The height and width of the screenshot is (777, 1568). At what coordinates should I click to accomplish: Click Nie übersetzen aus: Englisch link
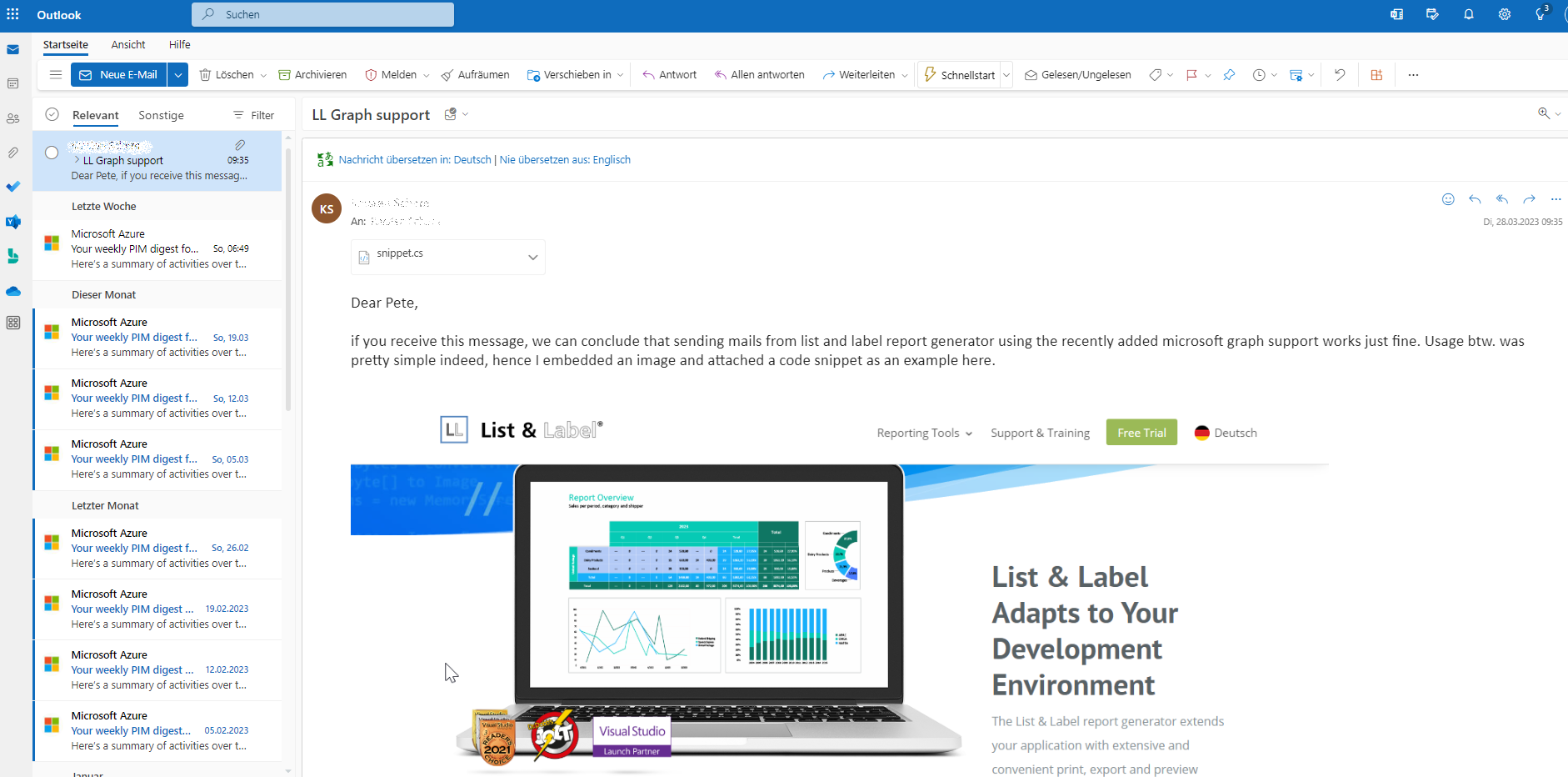tap(565, 159)
